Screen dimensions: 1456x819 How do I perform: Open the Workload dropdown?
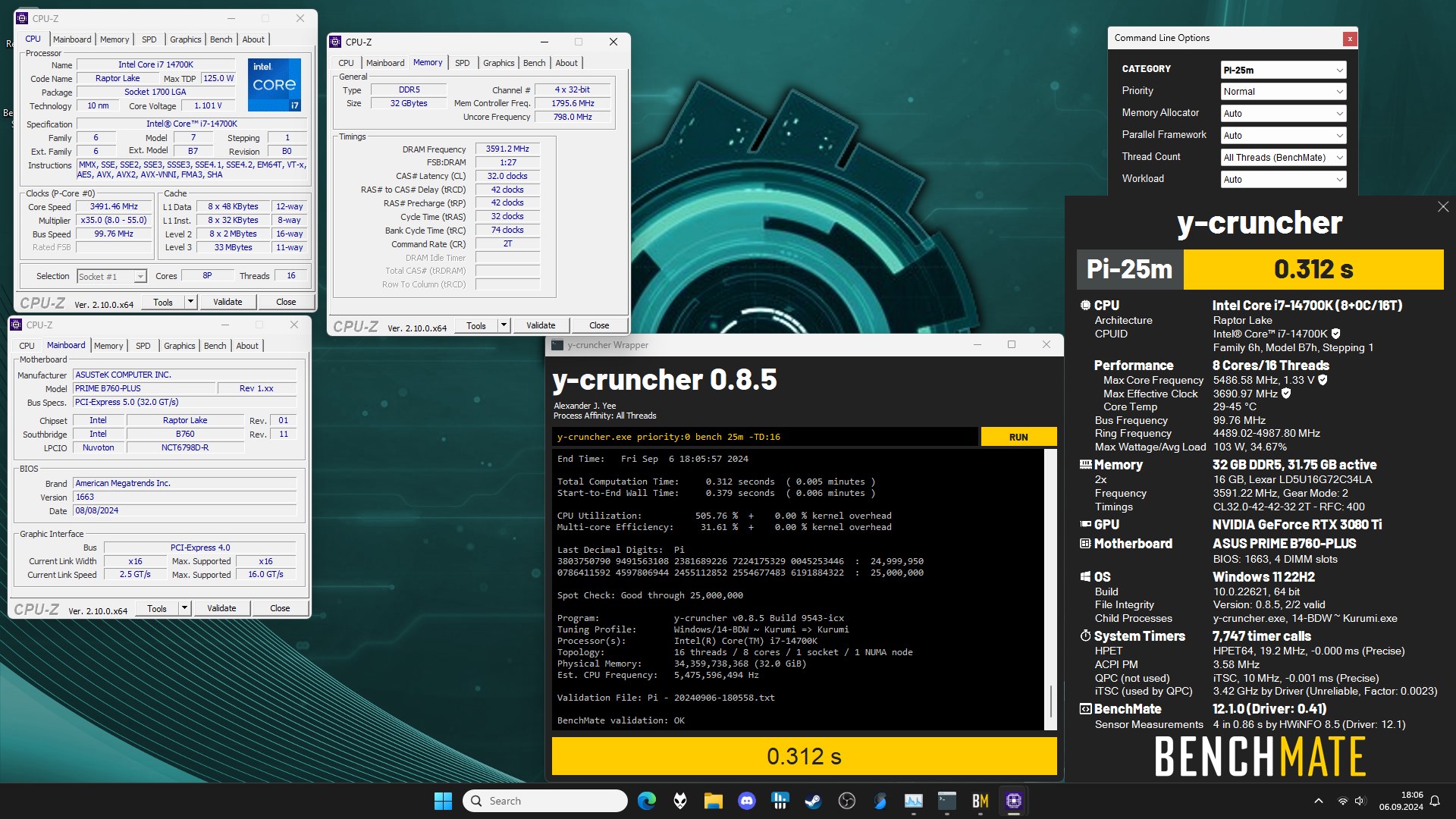(x=1283, y=180)
